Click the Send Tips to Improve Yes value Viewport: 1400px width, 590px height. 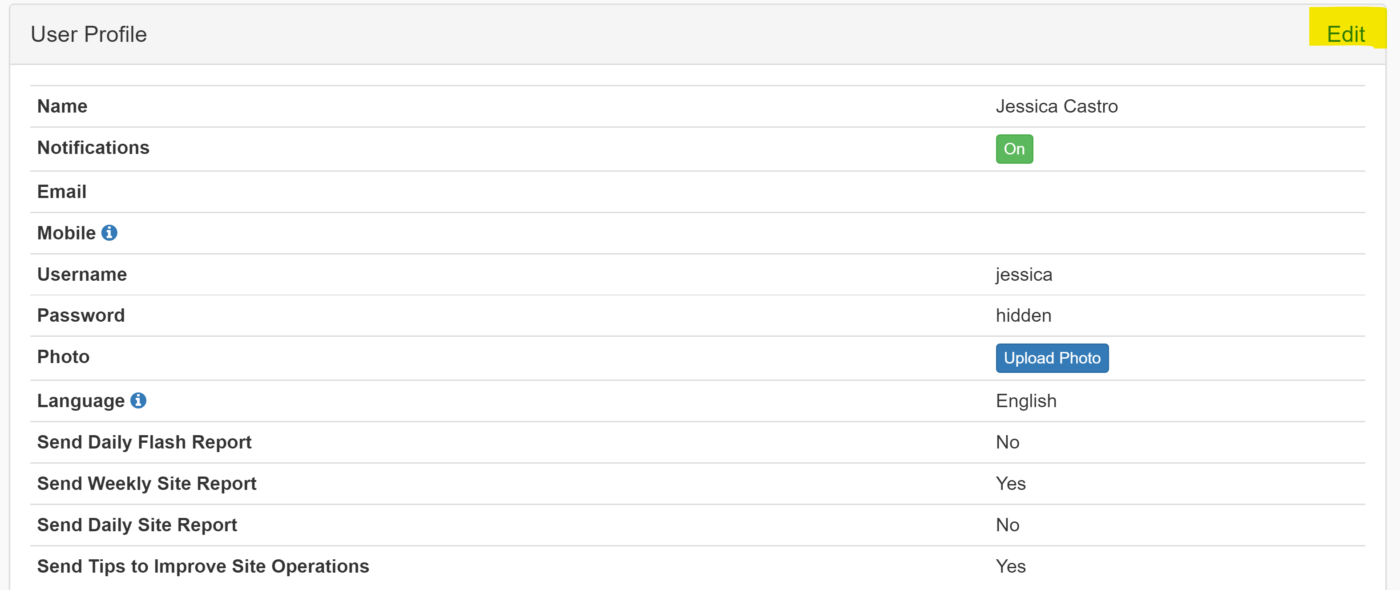[x=1011, y=566]
